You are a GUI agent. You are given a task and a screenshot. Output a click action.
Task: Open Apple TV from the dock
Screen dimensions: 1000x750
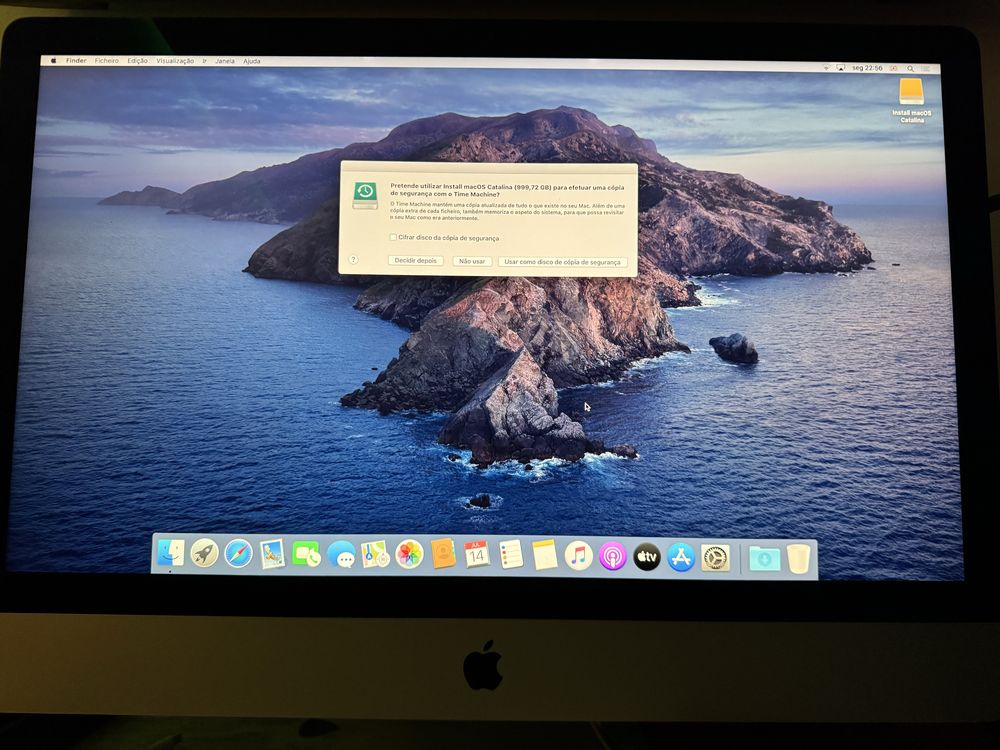(x=647, y=557)
